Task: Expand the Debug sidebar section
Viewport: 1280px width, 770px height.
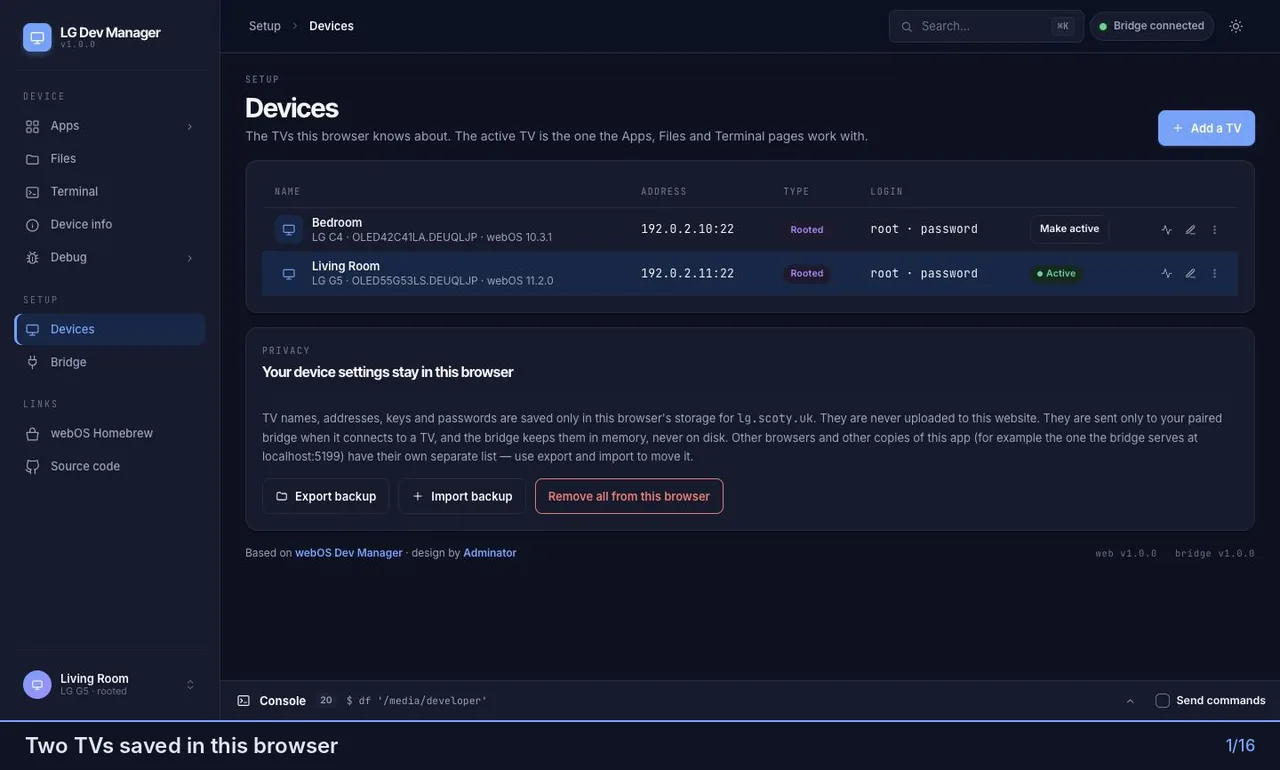Action: pyautogui.click(x=110, y=257)
